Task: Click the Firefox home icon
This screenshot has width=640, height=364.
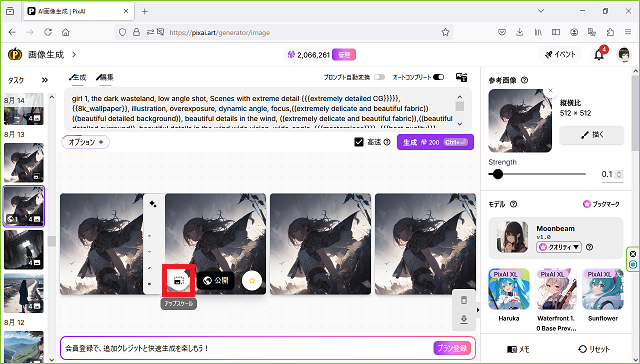Action: click(66, 32)
